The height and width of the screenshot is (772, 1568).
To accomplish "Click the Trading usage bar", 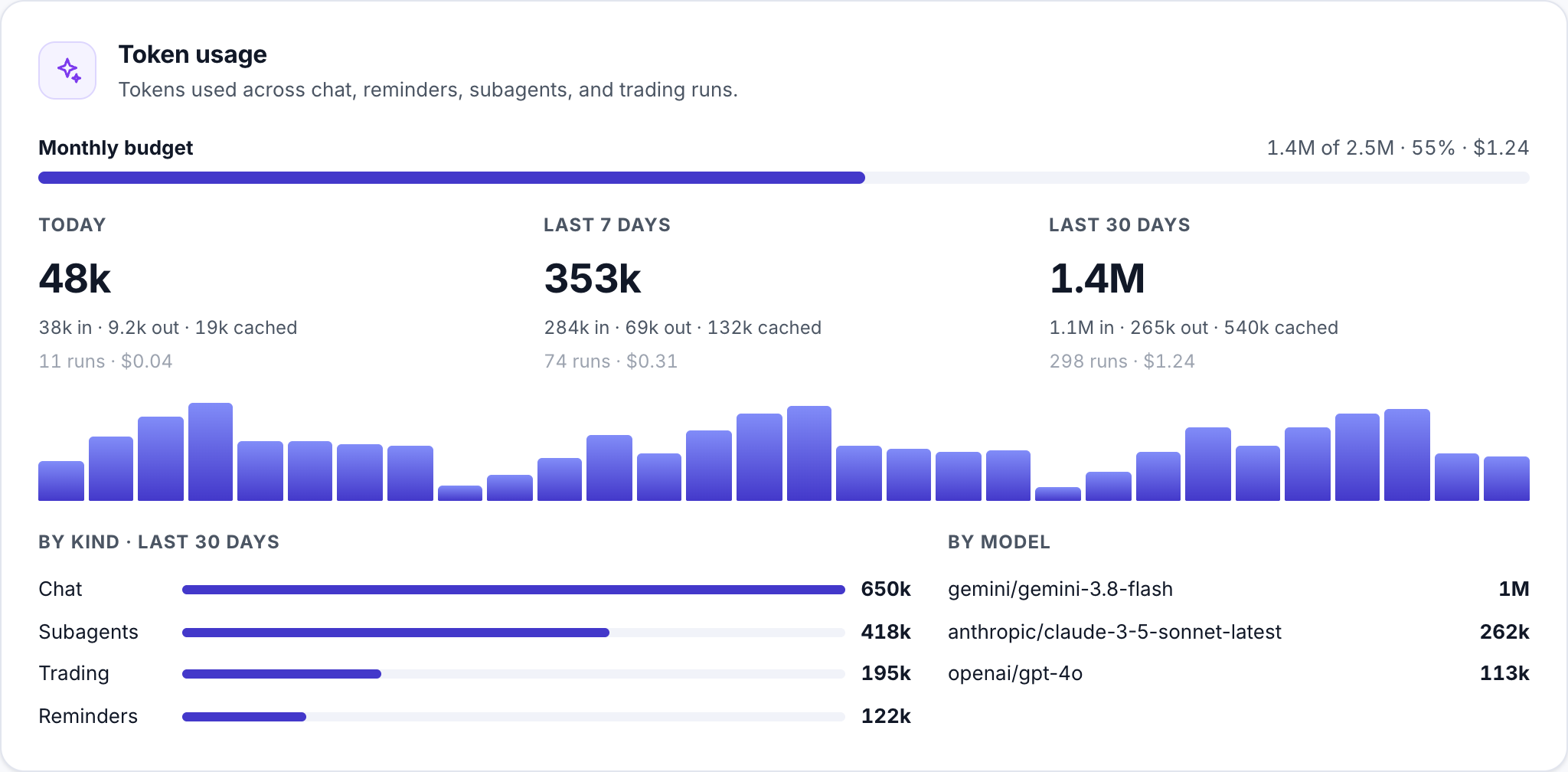I will (514, 674).
